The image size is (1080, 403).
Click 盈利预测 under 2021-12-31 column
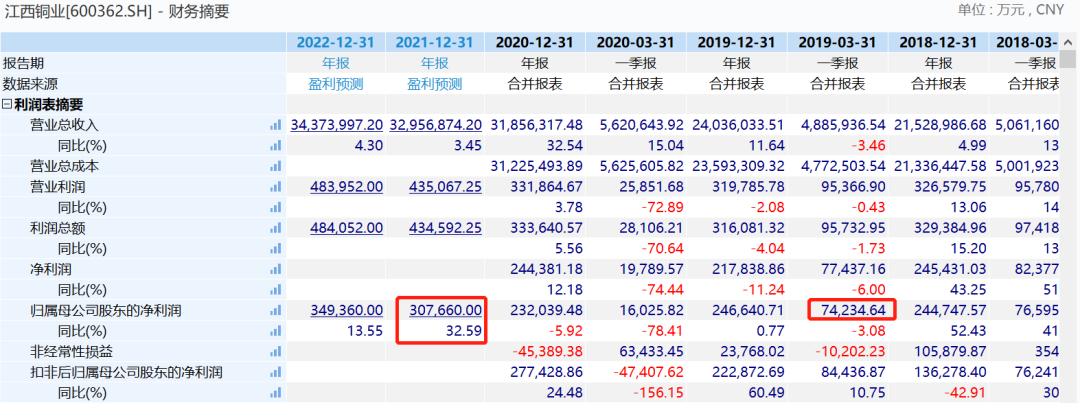point(435,84)
